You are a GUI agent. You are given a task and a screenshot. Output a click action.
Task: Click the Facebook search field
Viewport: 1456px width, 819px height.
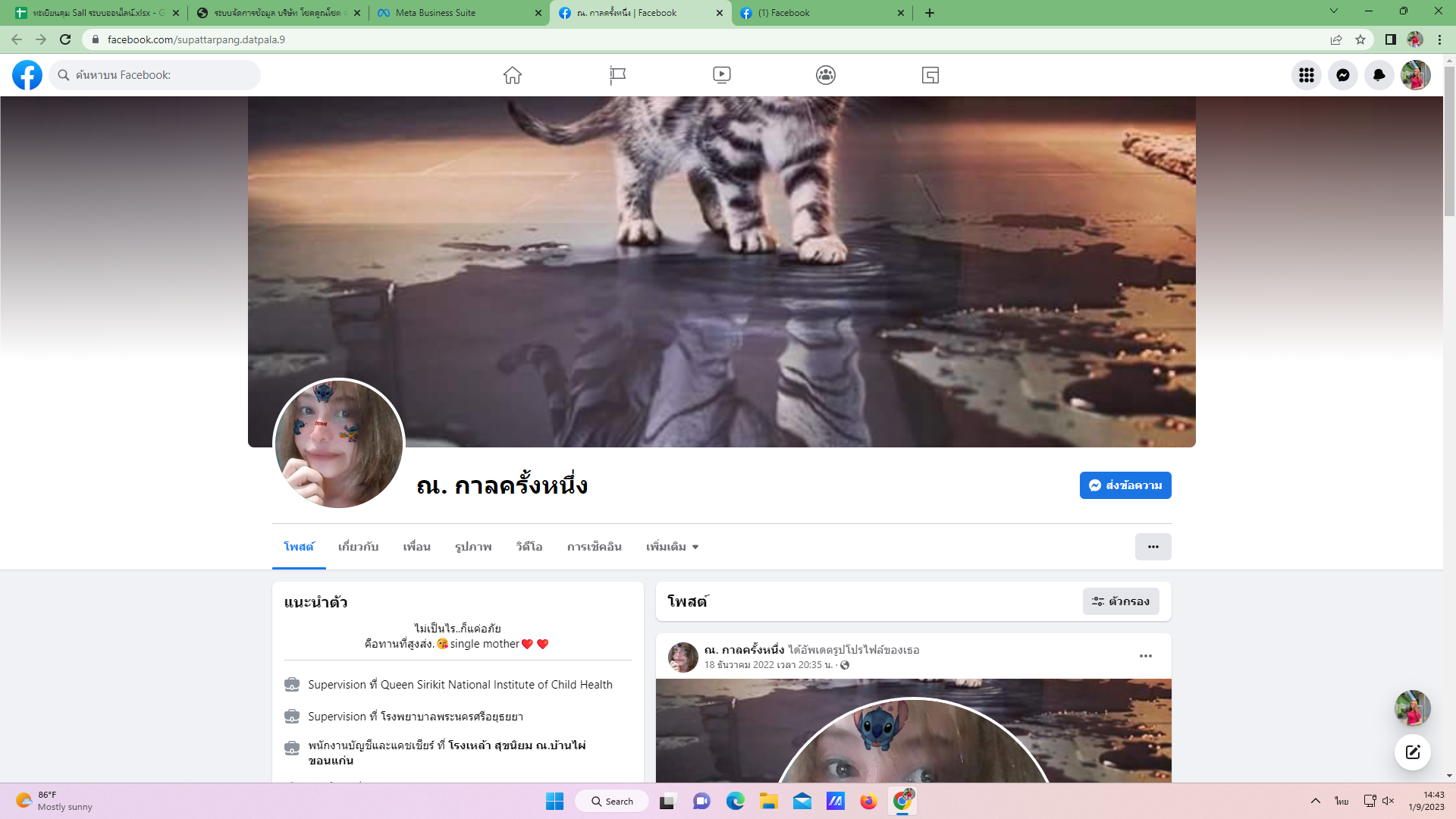tap(155, 75)
